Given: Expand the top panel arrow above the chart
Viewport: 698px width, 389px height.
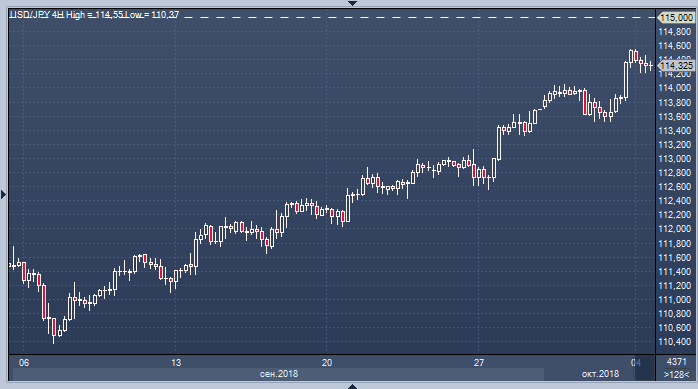Looking at the screenshot, I should 352,3.
